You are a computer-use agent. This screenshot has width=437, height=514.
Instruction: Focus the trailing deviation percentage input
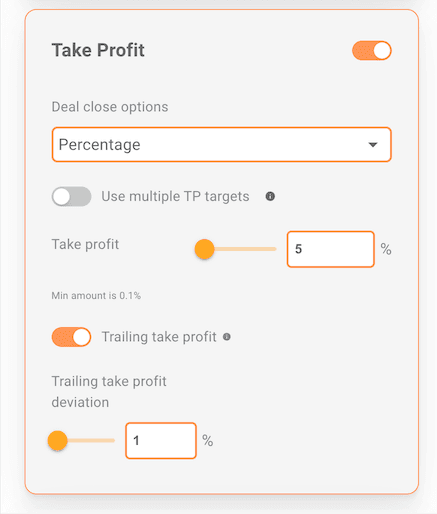click(161, 441)
